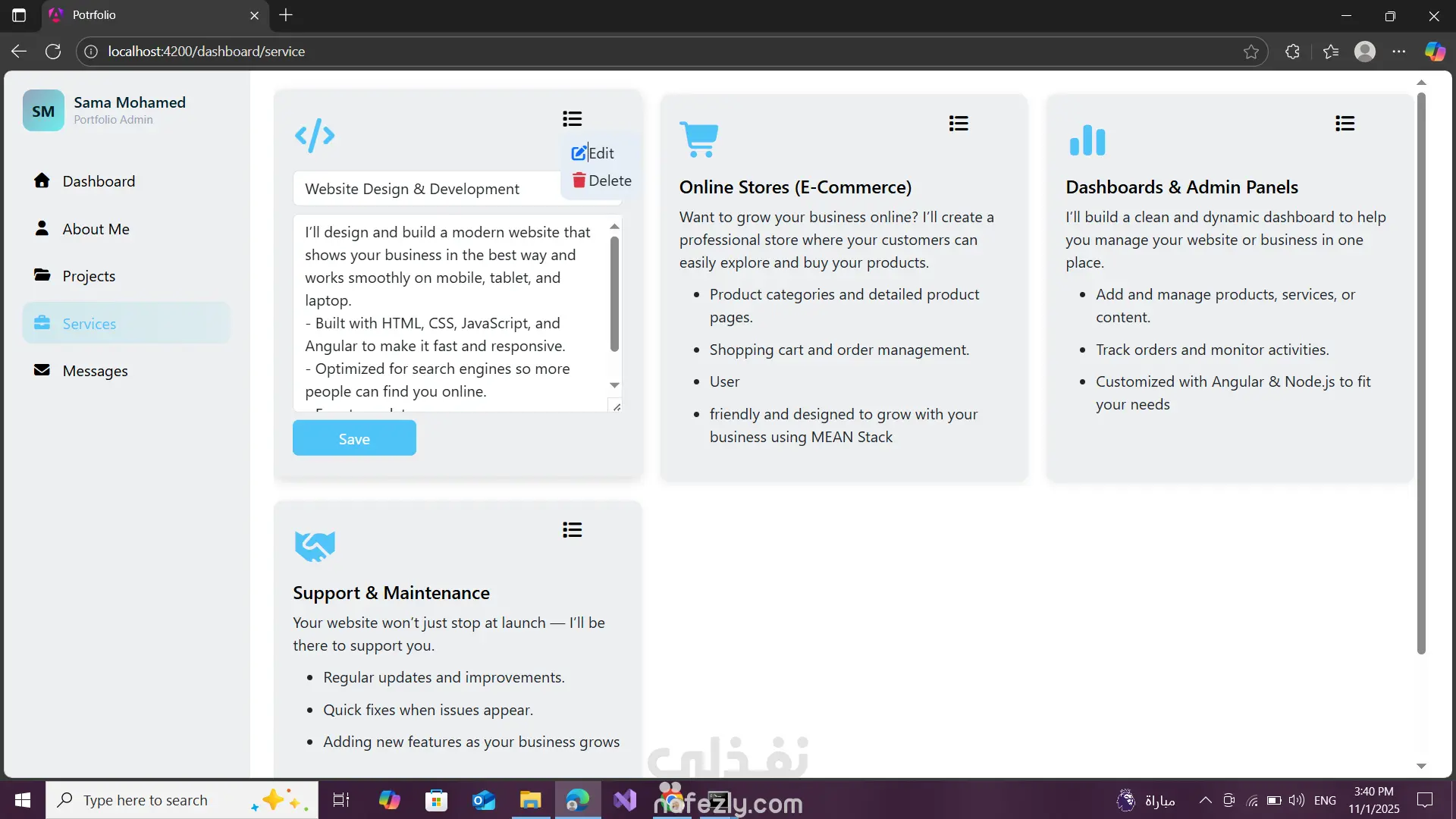
Task: Open options menu on Online Stores card
Action: coord(959,124)
